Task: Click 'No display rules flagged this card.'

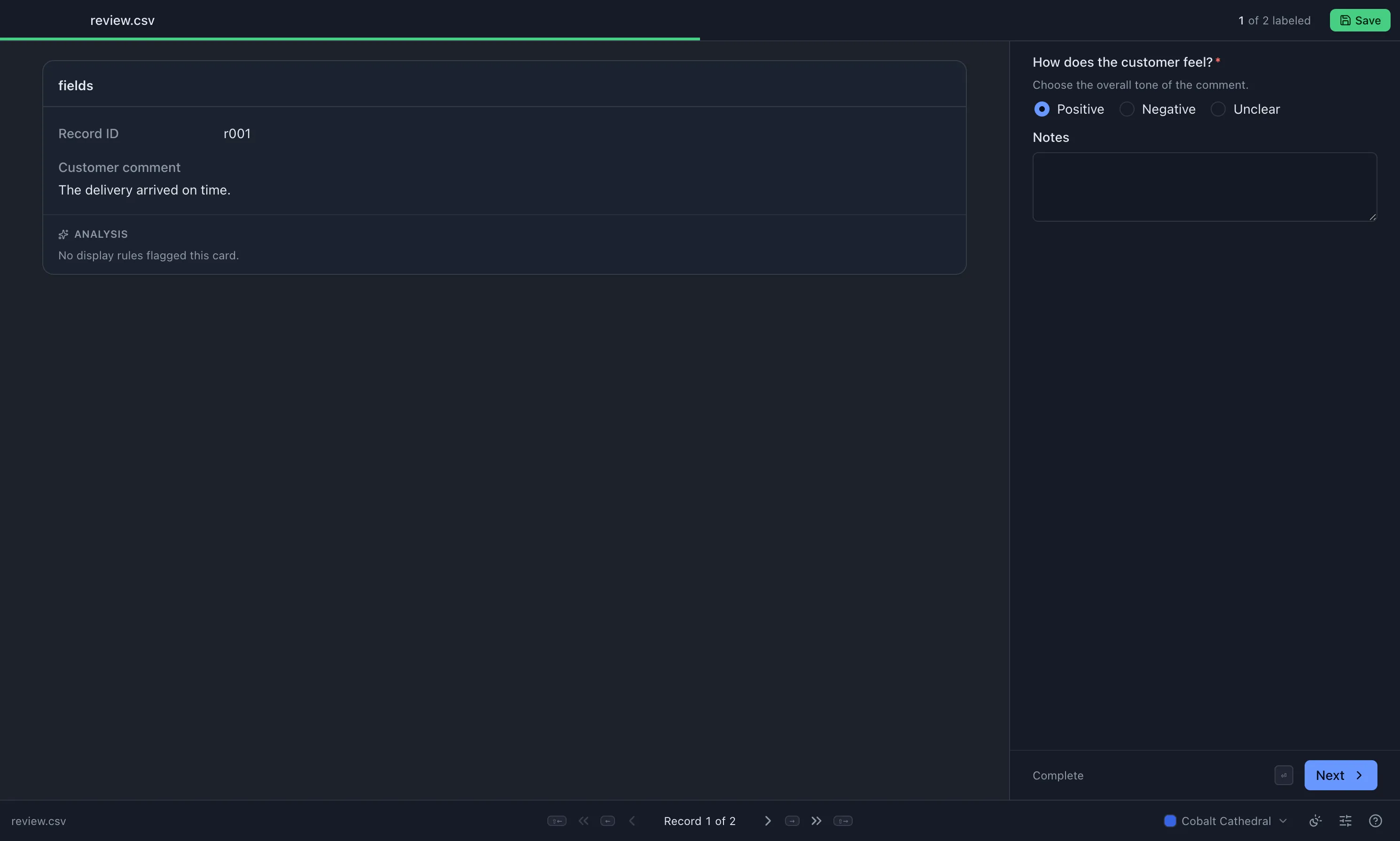Action: 148,255
